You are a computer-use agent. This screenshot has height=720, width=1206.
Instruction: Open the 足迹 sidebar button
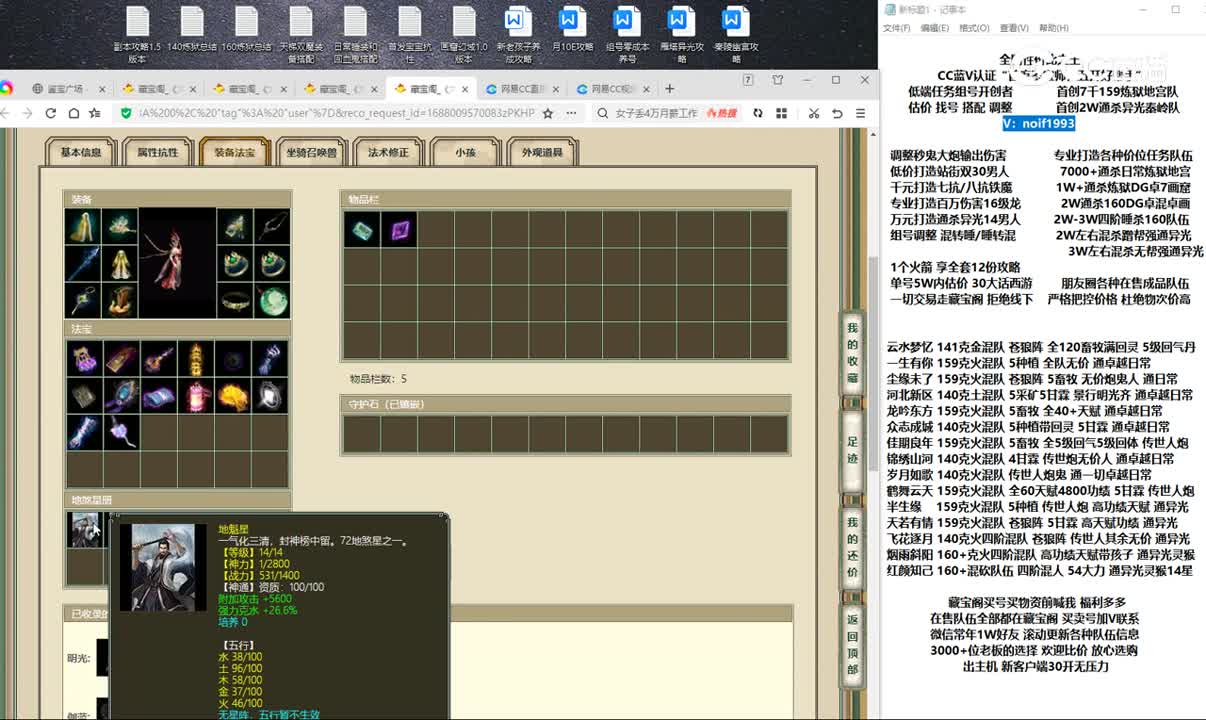(x=853, y=451)
